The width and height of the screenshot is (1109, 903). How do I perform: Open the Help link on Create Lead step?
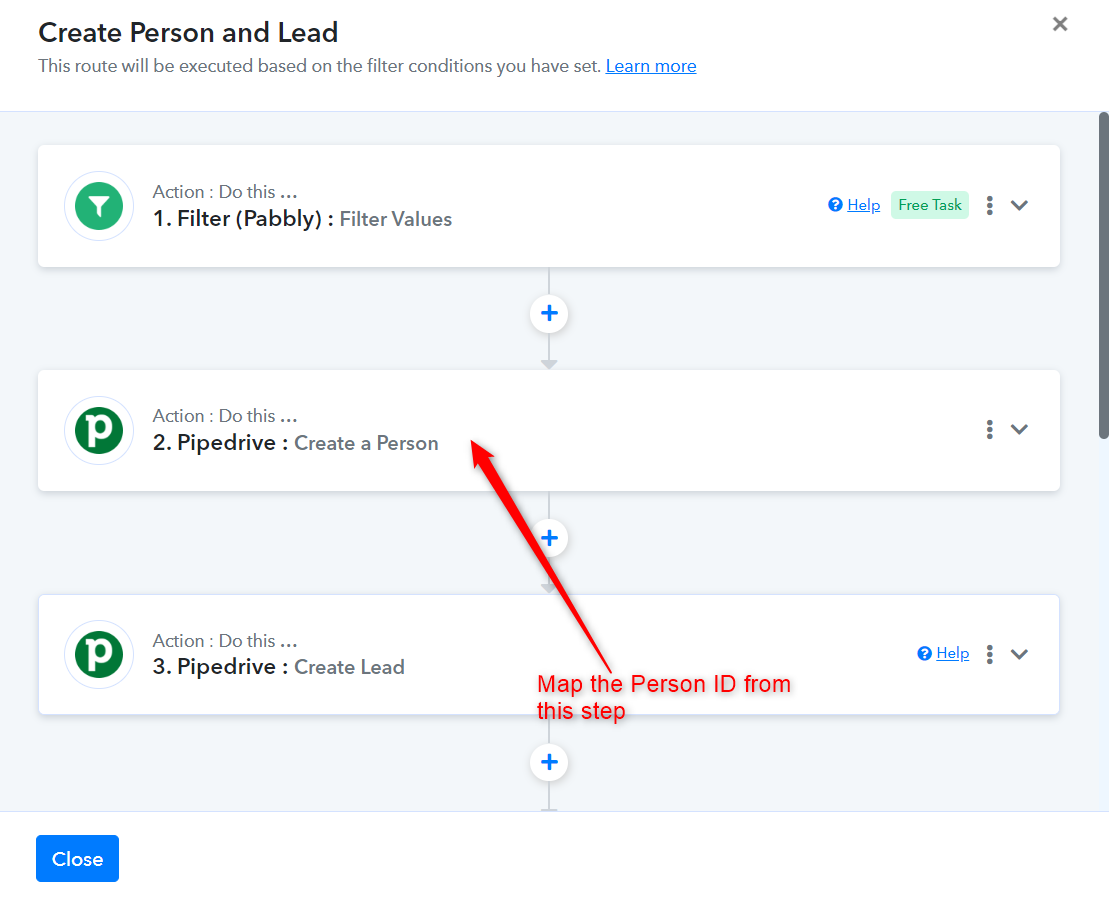pos(953,653)
